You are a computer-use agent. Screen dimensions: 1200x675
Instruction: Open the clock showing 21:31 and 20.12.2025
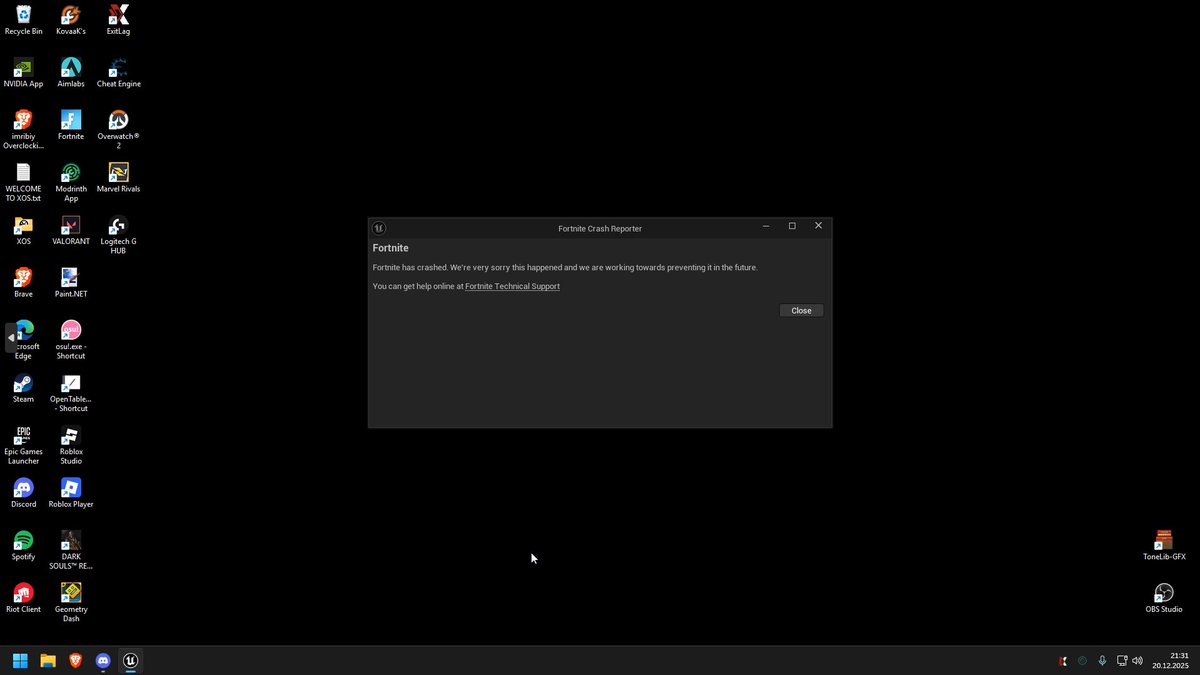(1170, 660)
